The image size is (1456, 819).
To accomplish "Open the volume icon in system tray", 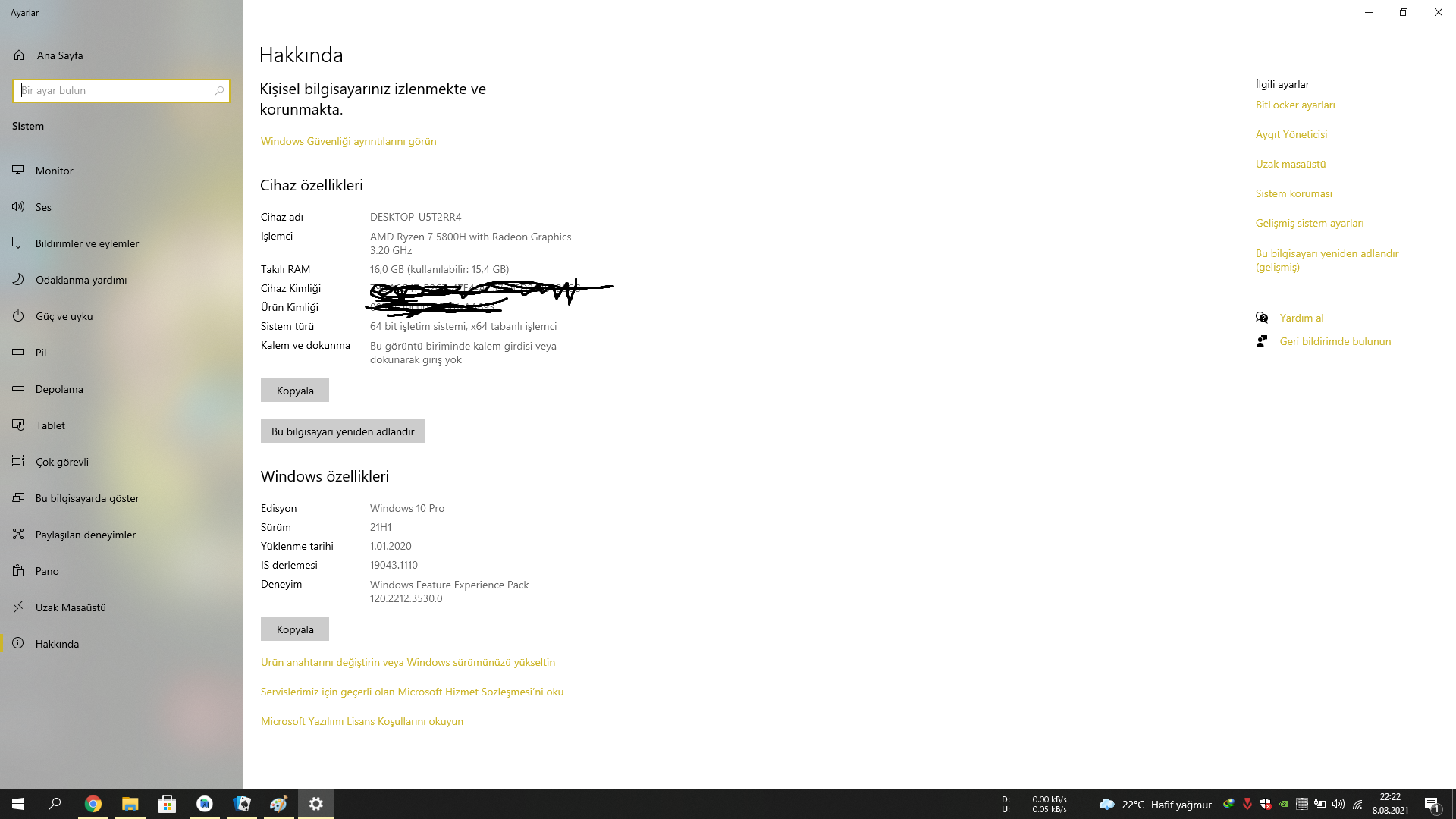I will click(1338, 804).
